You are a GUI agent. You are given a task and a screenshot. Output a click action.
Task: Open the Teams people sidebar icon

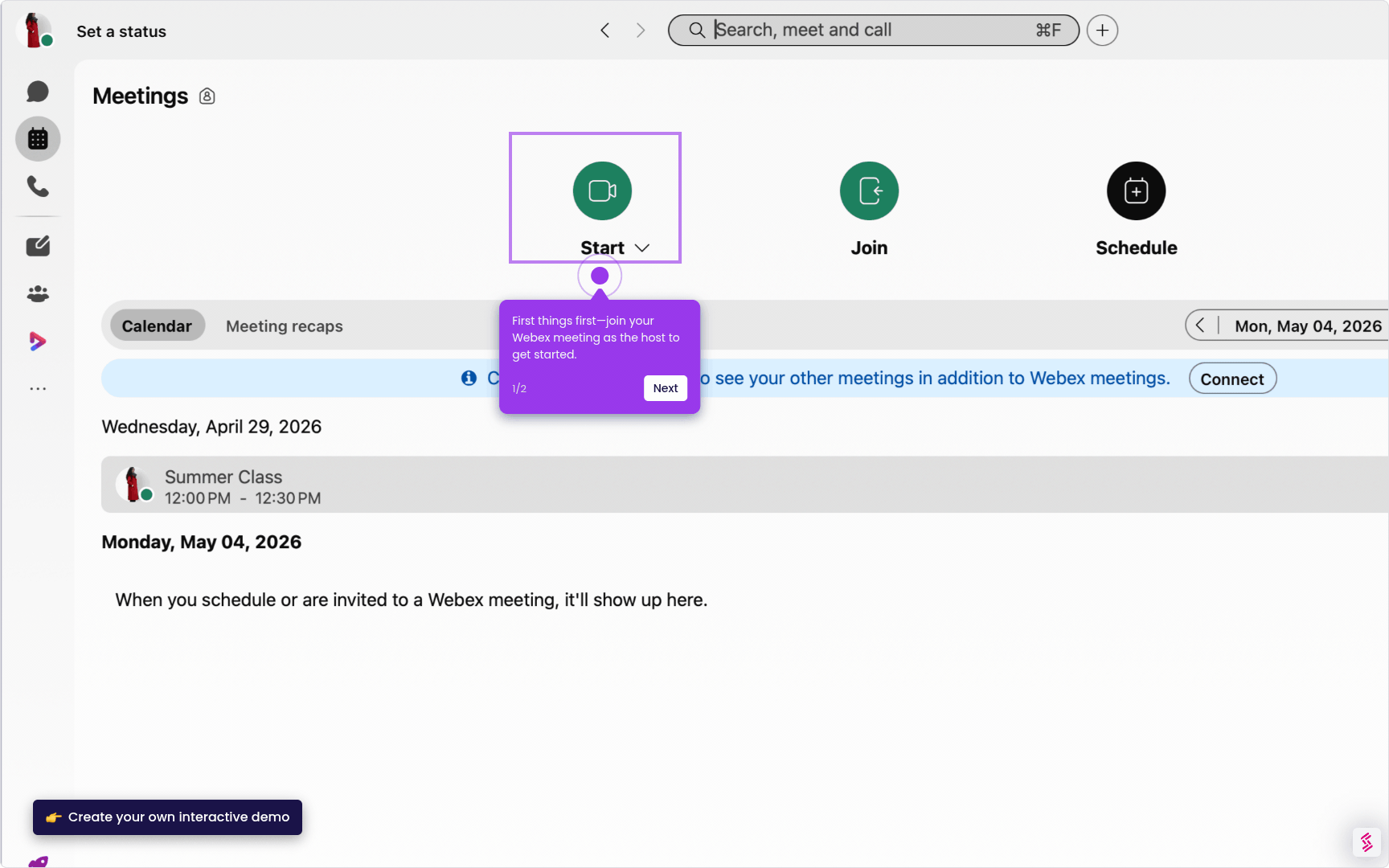click(x=38, y=293)
